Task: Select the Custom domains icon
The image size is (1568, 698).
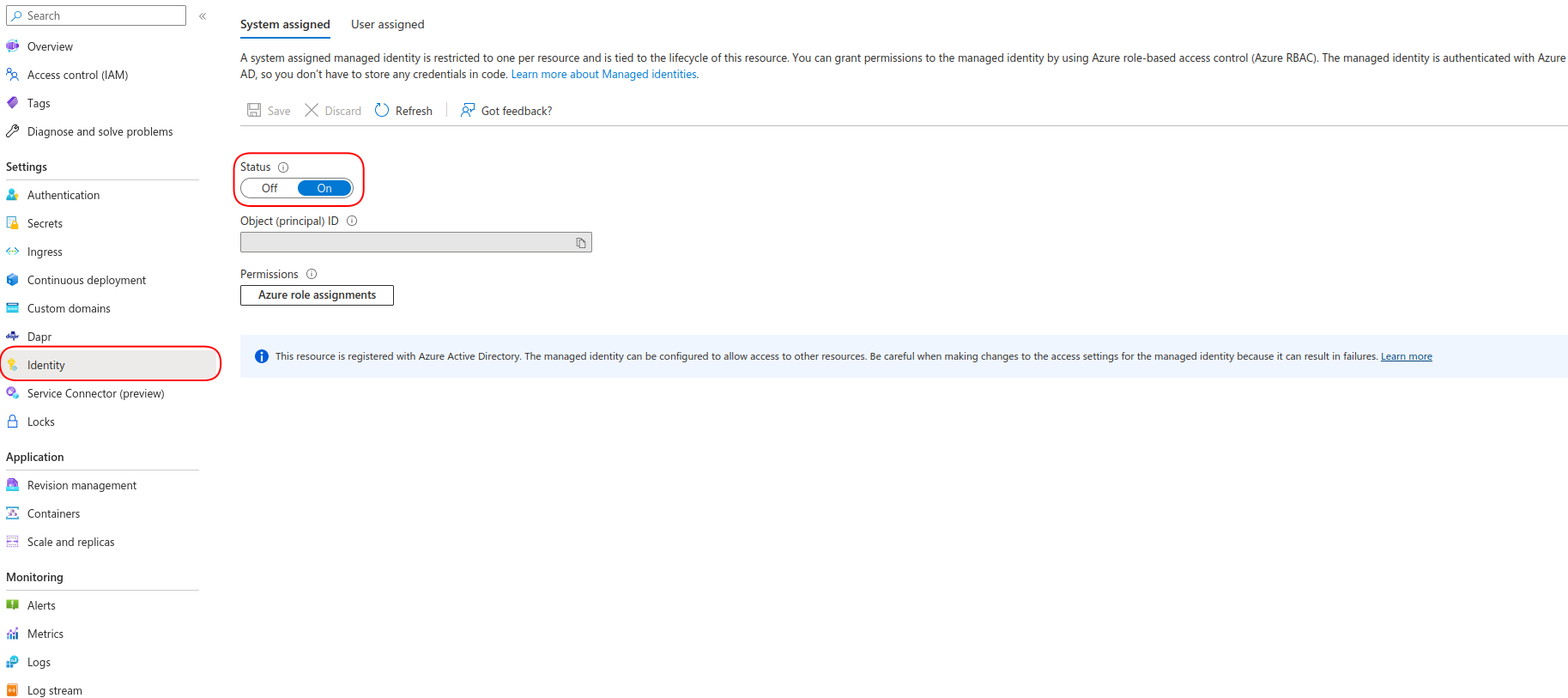Action: coord(13,308)
